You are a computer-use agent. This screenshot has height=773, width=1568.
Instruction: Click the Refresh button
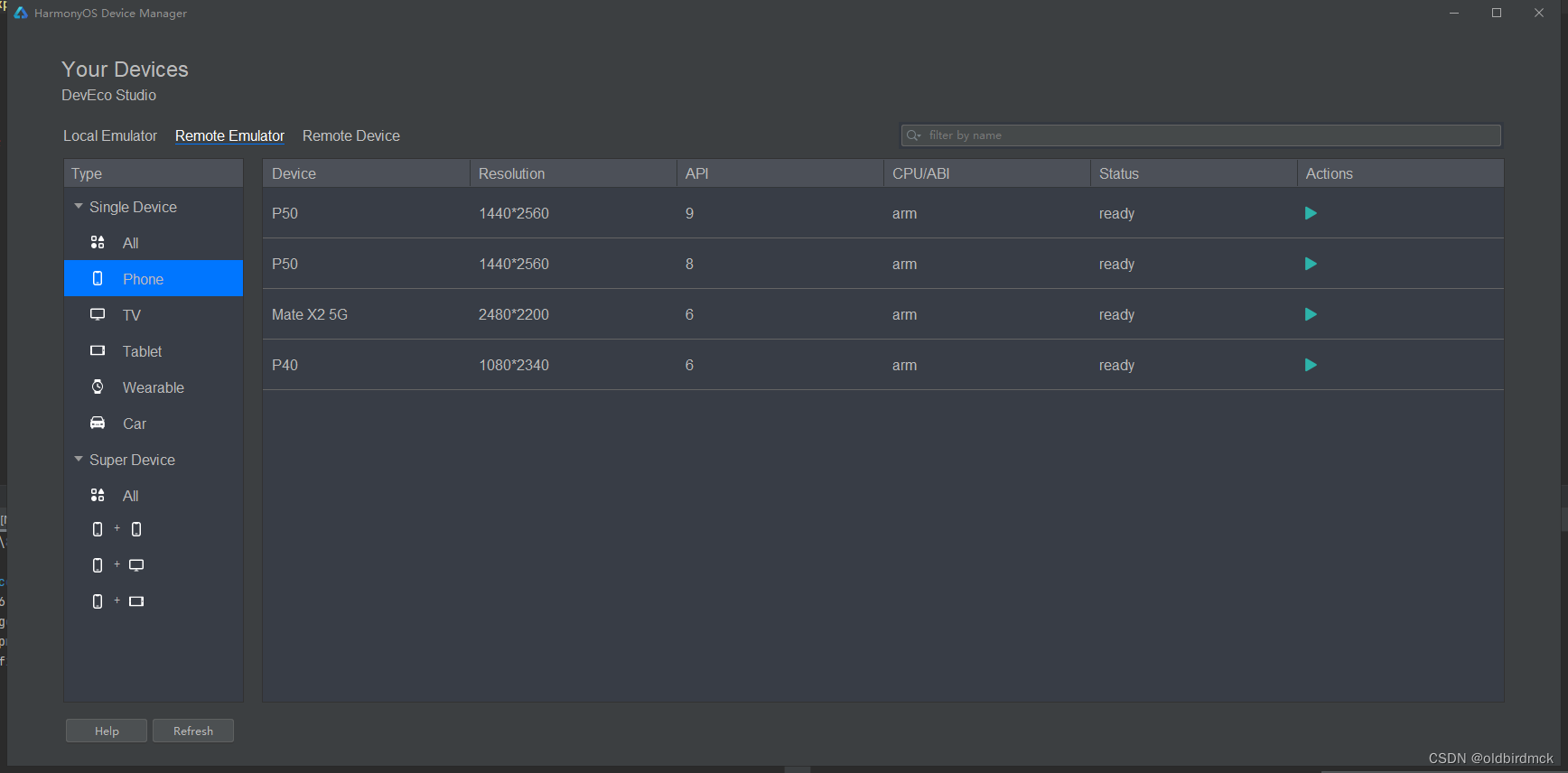pos(193,731)
